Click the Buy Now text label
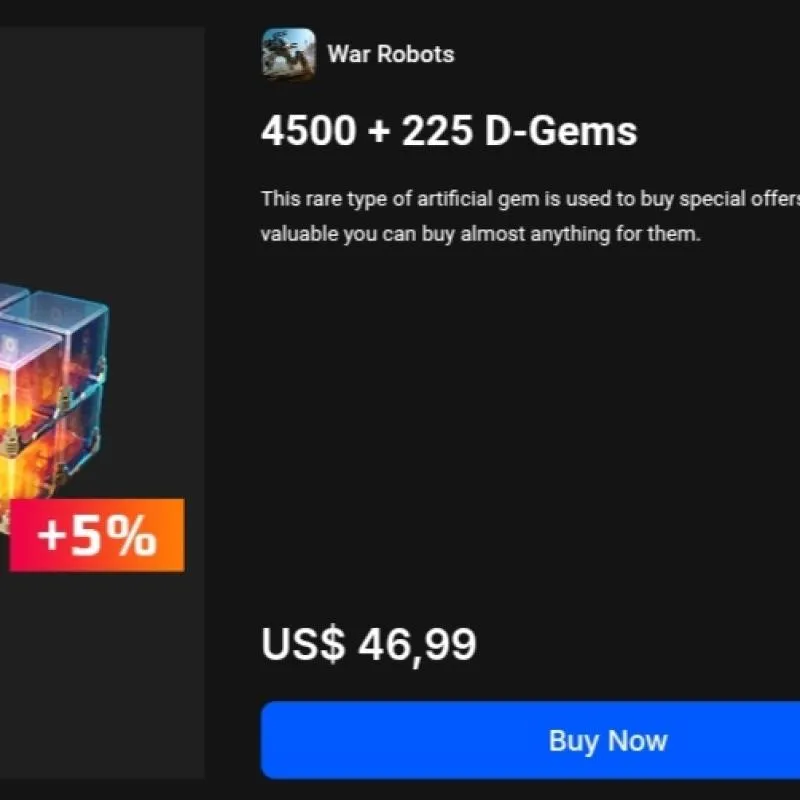 [608, 741]
